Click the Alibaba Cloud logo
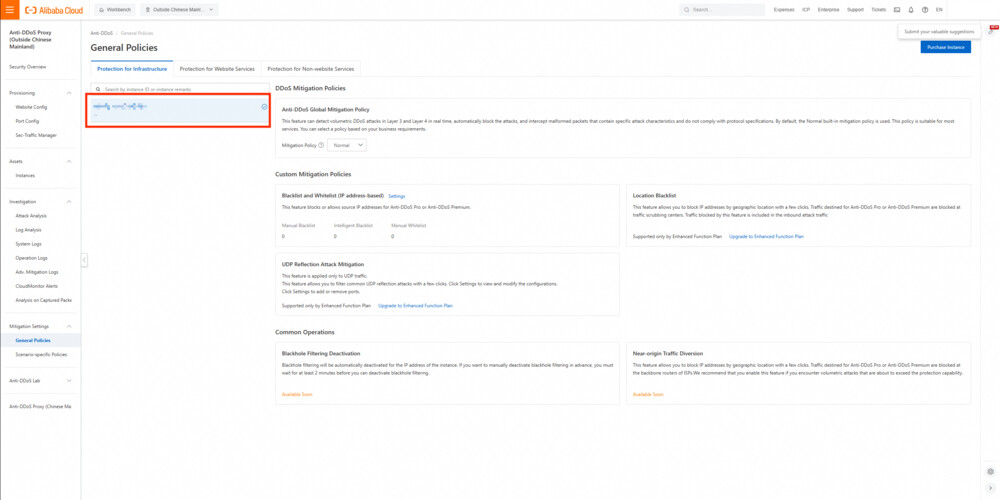The width and height of the screenshot is (1000, 500). (x=54, y=10)
